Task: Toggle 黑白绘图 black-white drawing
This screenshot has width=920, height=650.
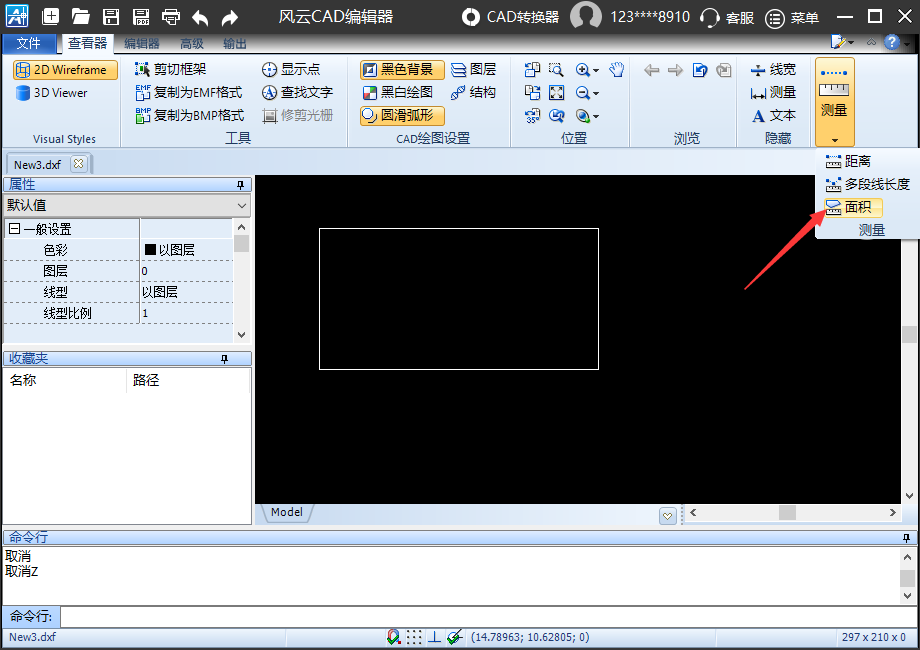Action: tap(398, 92)
